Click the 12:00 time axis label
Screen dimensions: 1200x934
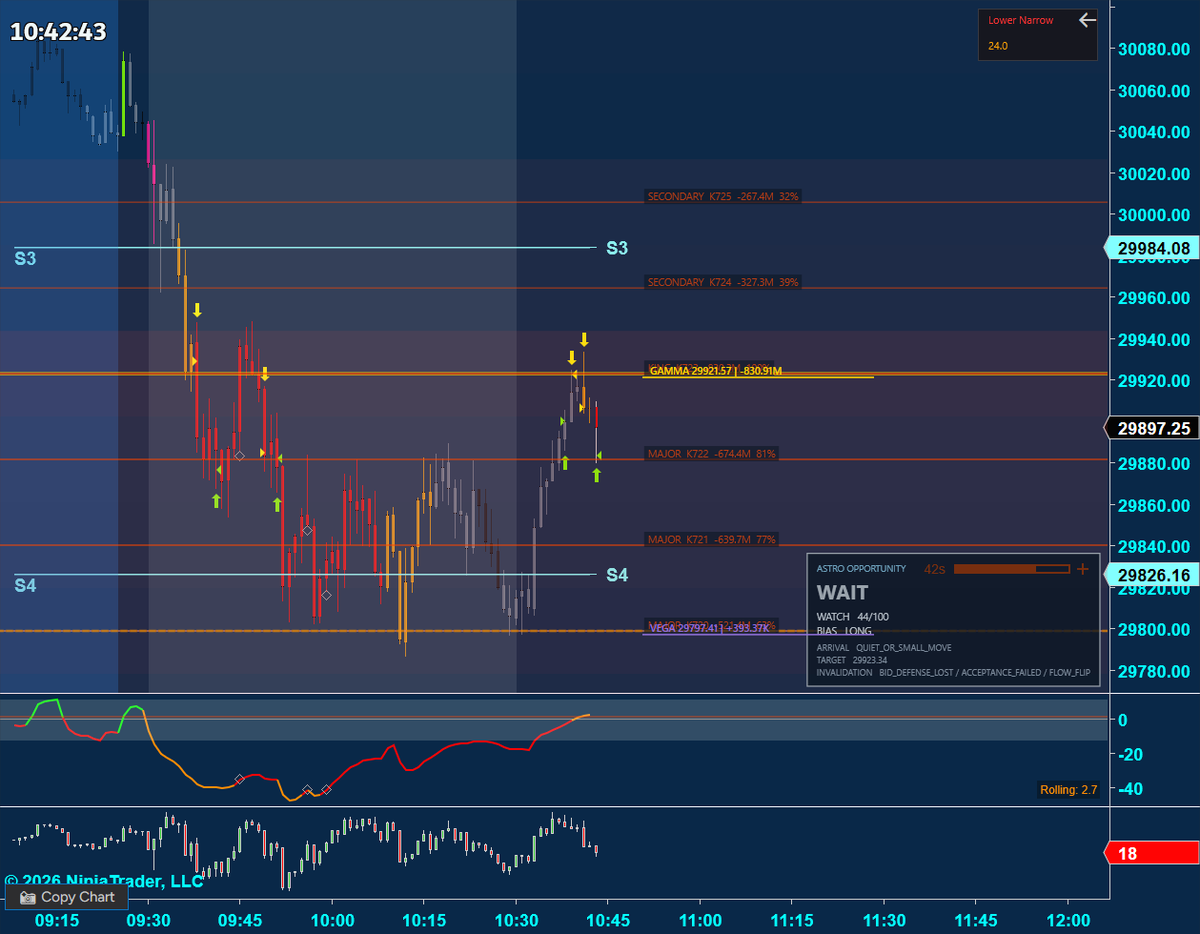pos(1067,920)
